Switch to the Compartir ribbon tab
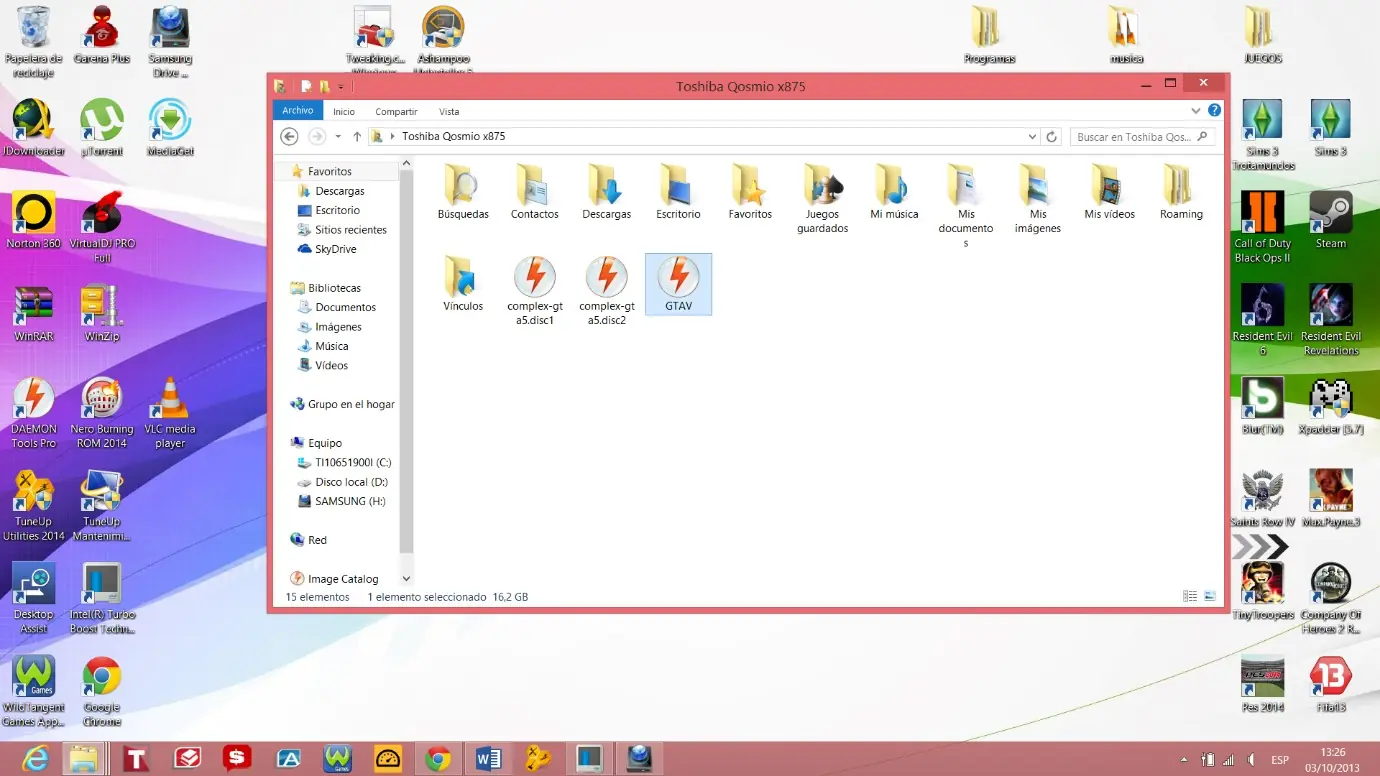The image size is (1380, 776). [x=396, y=112]
